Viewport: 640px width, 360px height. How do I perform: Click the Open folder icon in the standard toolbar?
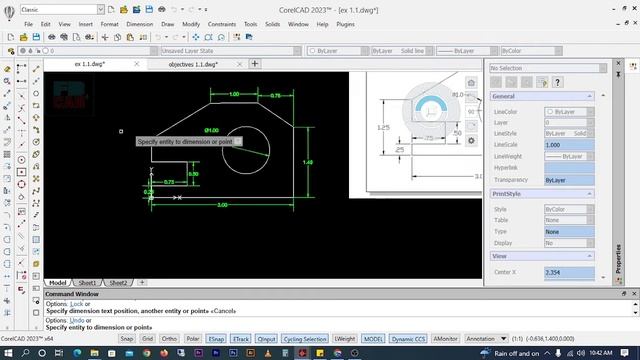(23, 37)
